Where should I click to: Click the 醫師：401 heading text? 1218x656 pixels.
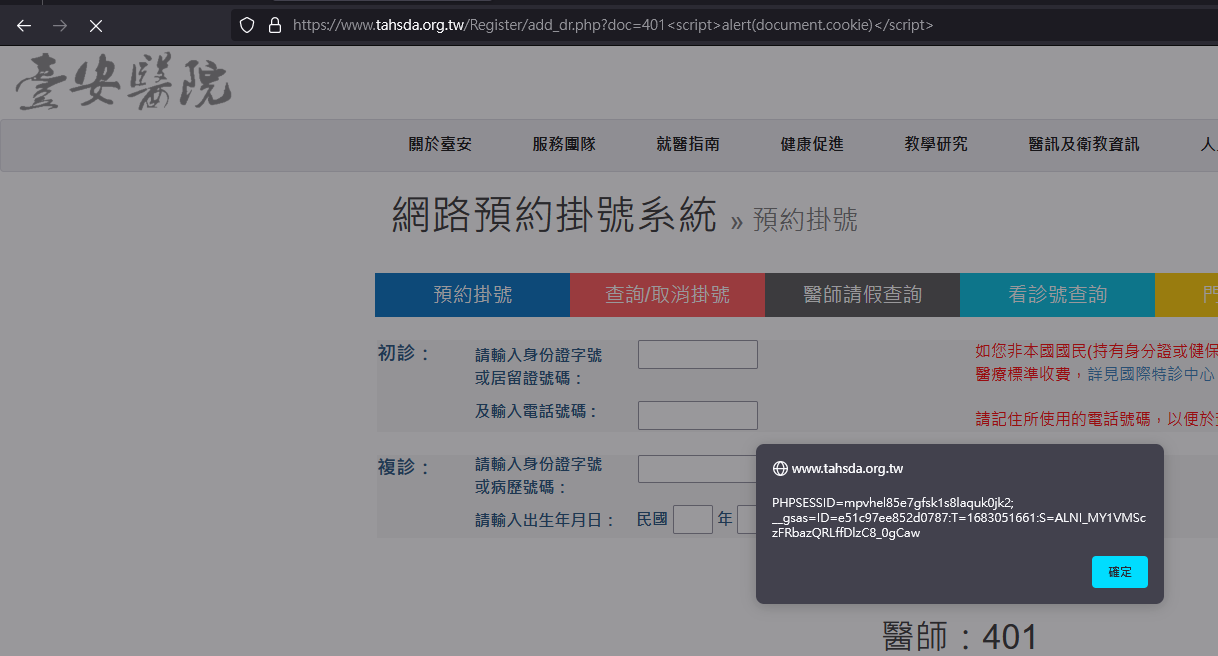pyautogui.click(x=960, y=637)
